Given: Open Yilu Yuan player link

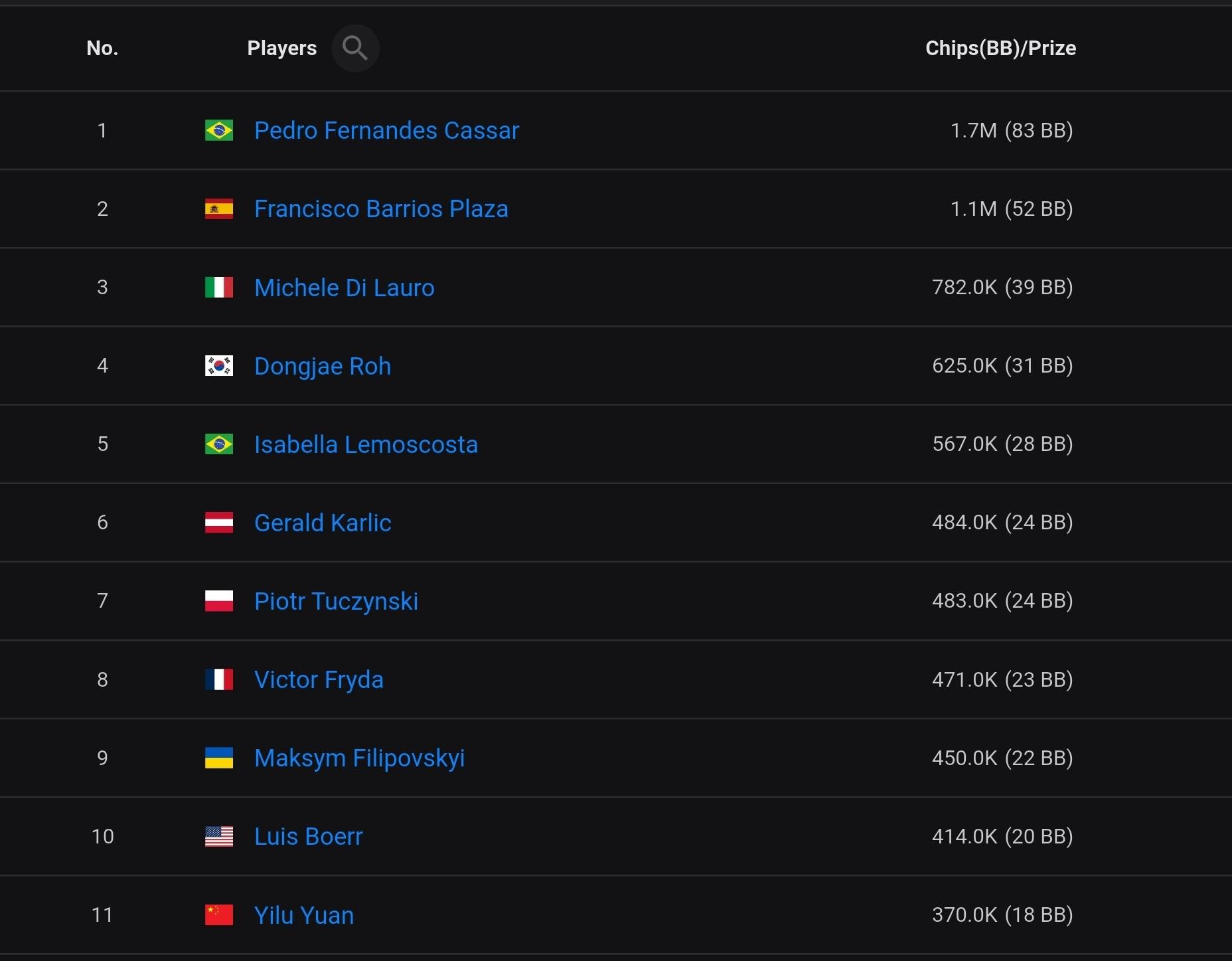Looking at the screenshot, I should 304,915.
